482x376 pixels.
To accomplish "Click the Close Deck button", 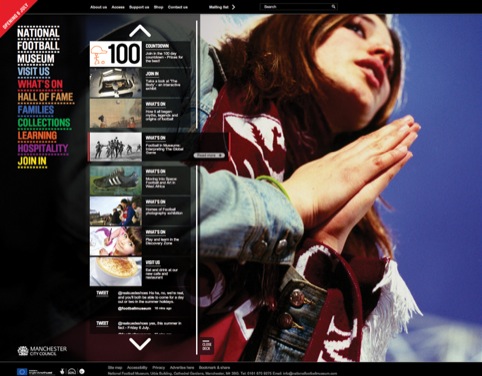I will click(207, 346).
